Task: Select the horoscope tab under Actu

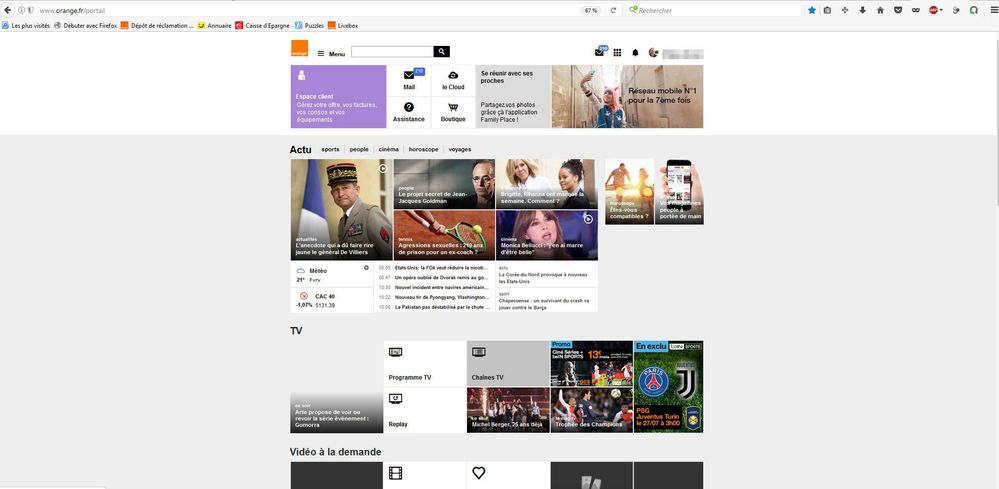Action: click(x=424, y=149)
